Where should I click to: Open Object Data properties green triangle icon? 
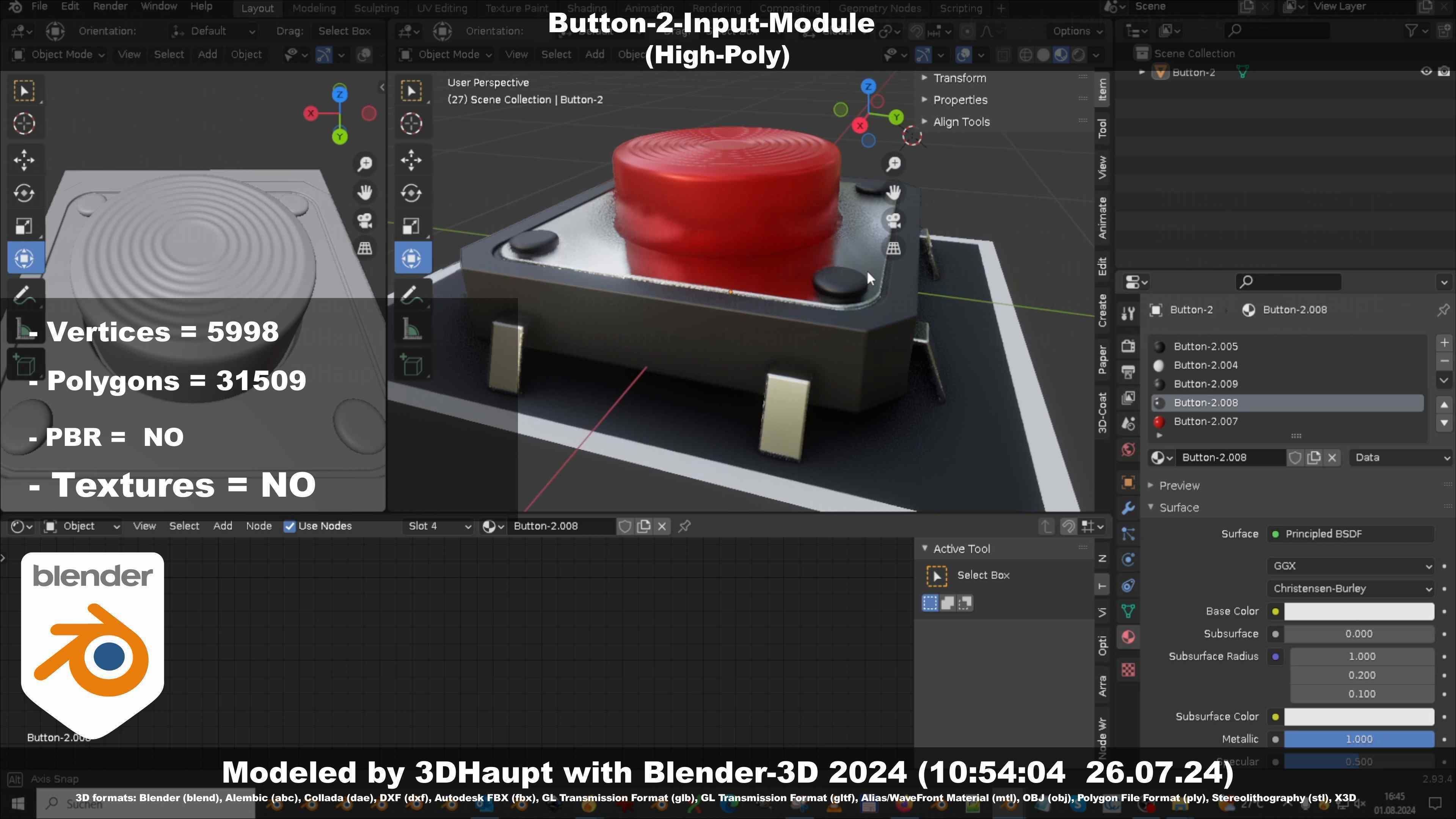pos(1128,611)
